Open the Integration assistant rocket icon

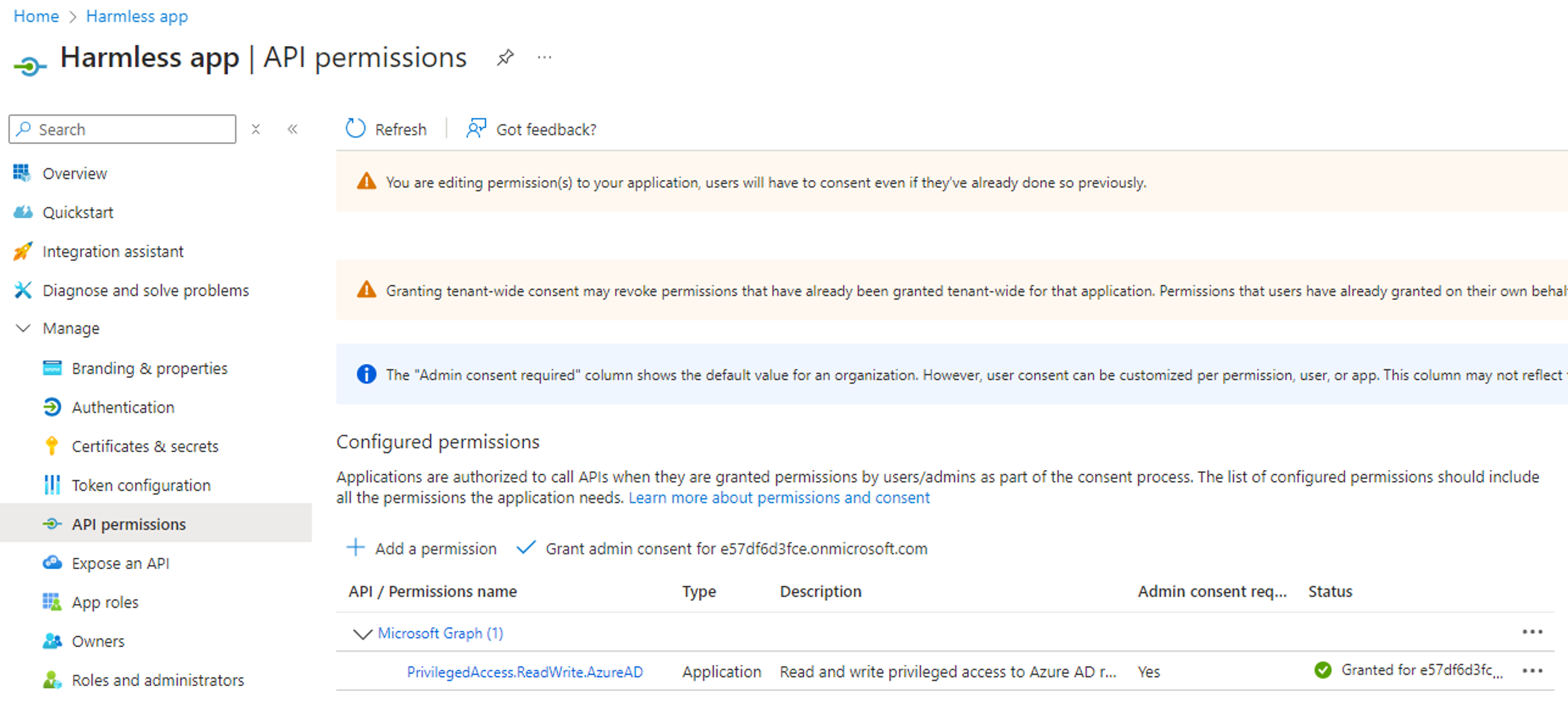(23, 251)
